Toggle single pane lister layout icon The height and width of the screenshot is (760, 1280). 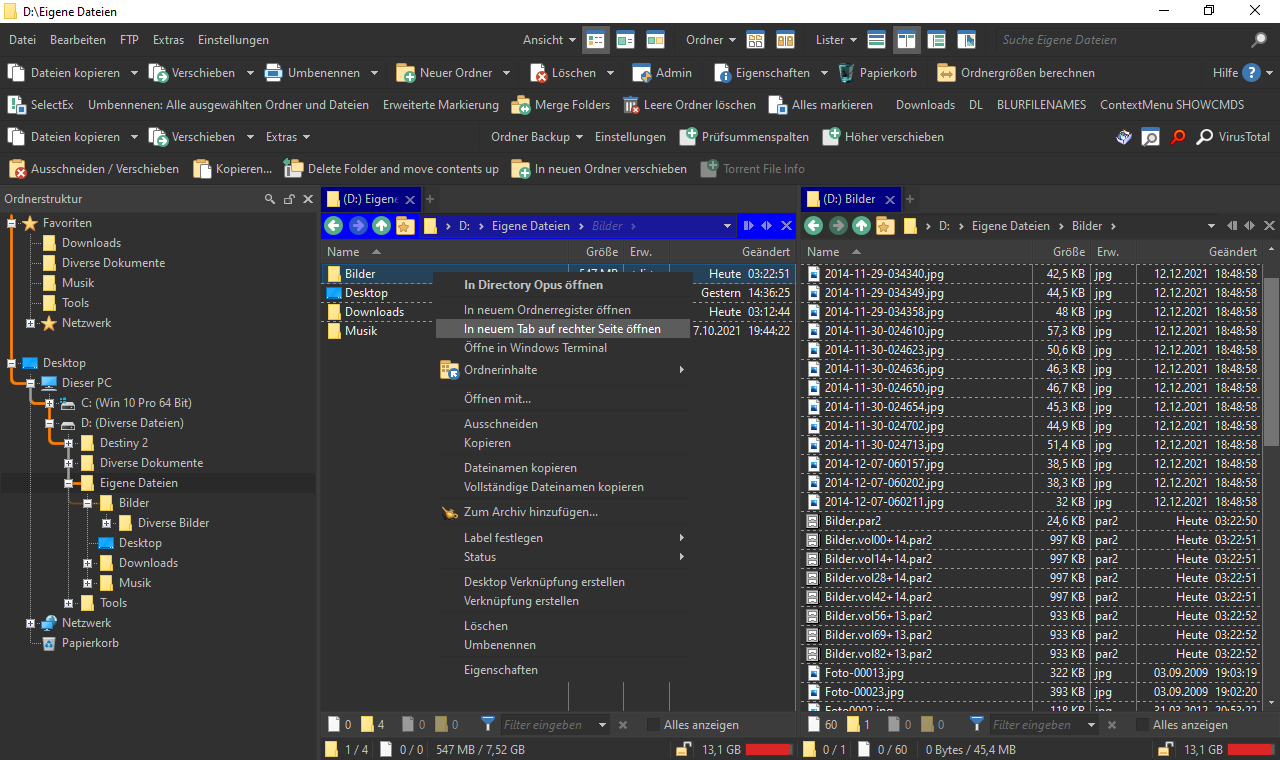tap(877, 40)
